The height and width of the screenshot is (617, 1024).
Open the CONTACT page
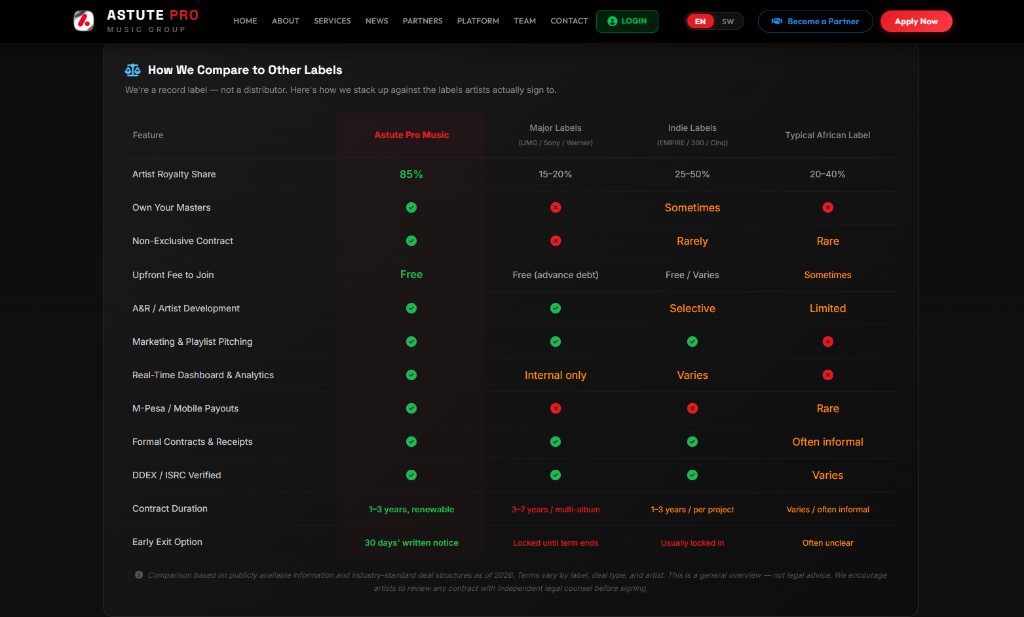(x=569, y=21)
